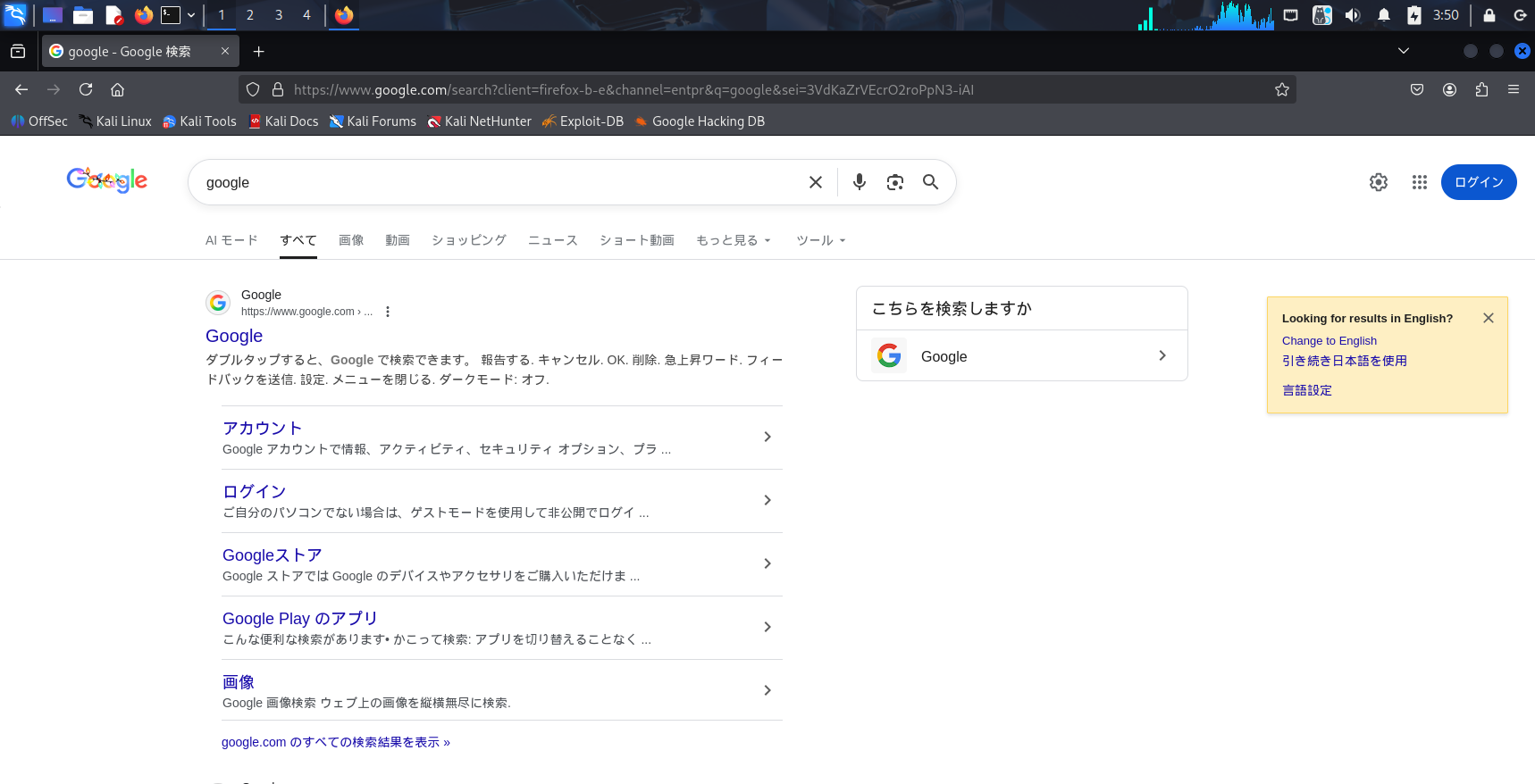Bookmark this page with the star icon
1535x784 pixels.
point(1281,89)
